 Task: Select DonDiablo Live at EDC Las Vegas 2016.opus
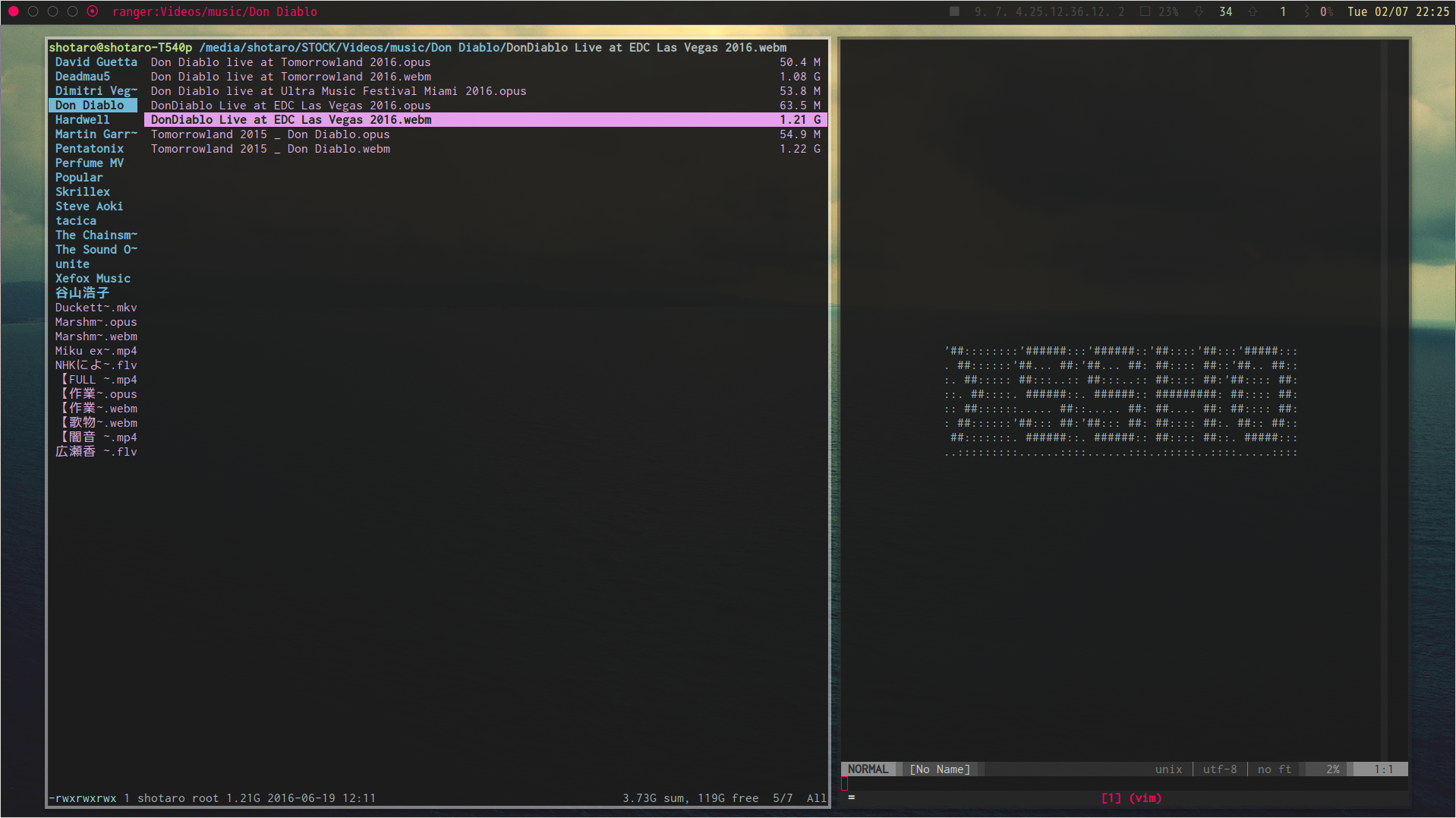[290, 106]
